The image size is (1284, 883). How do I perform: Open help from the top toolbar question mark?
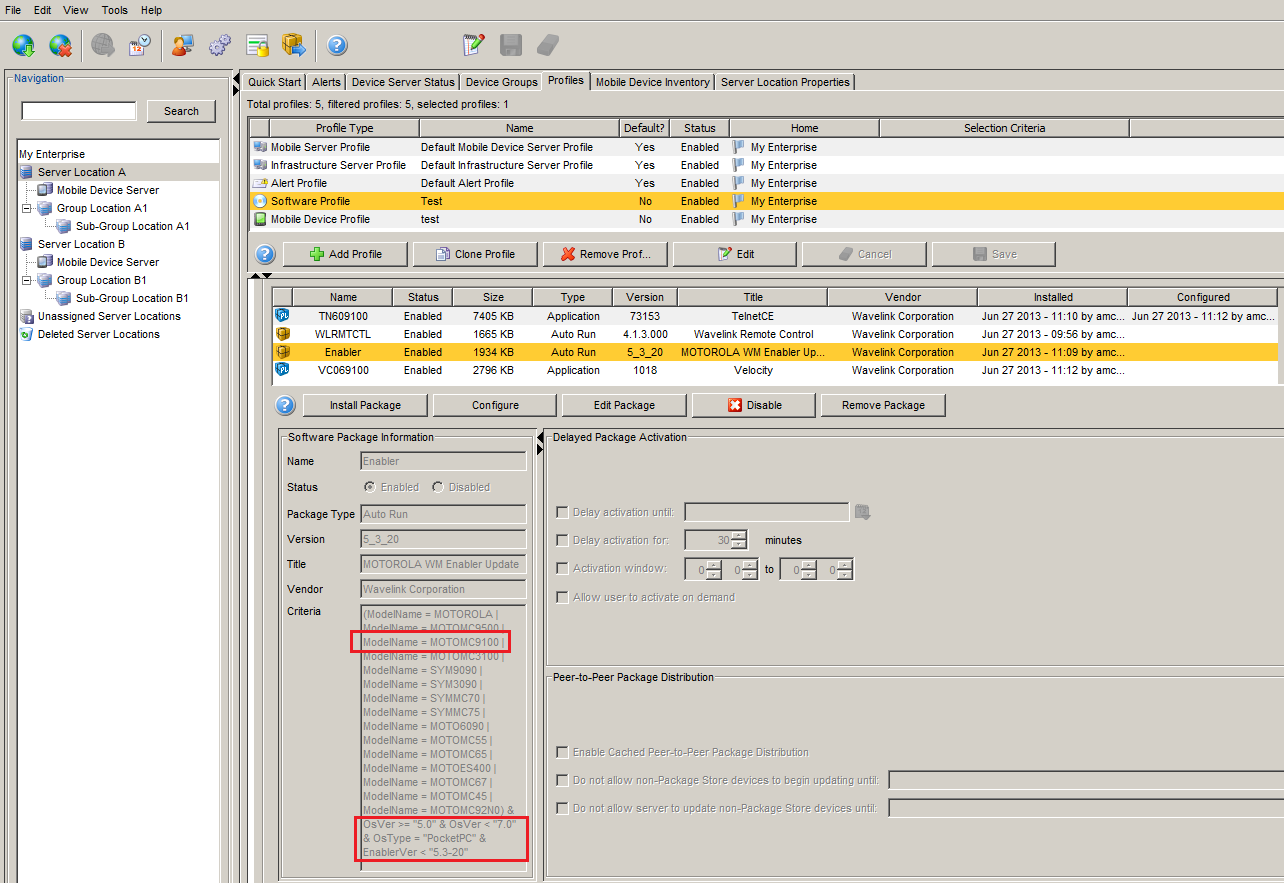coord(337,45)
